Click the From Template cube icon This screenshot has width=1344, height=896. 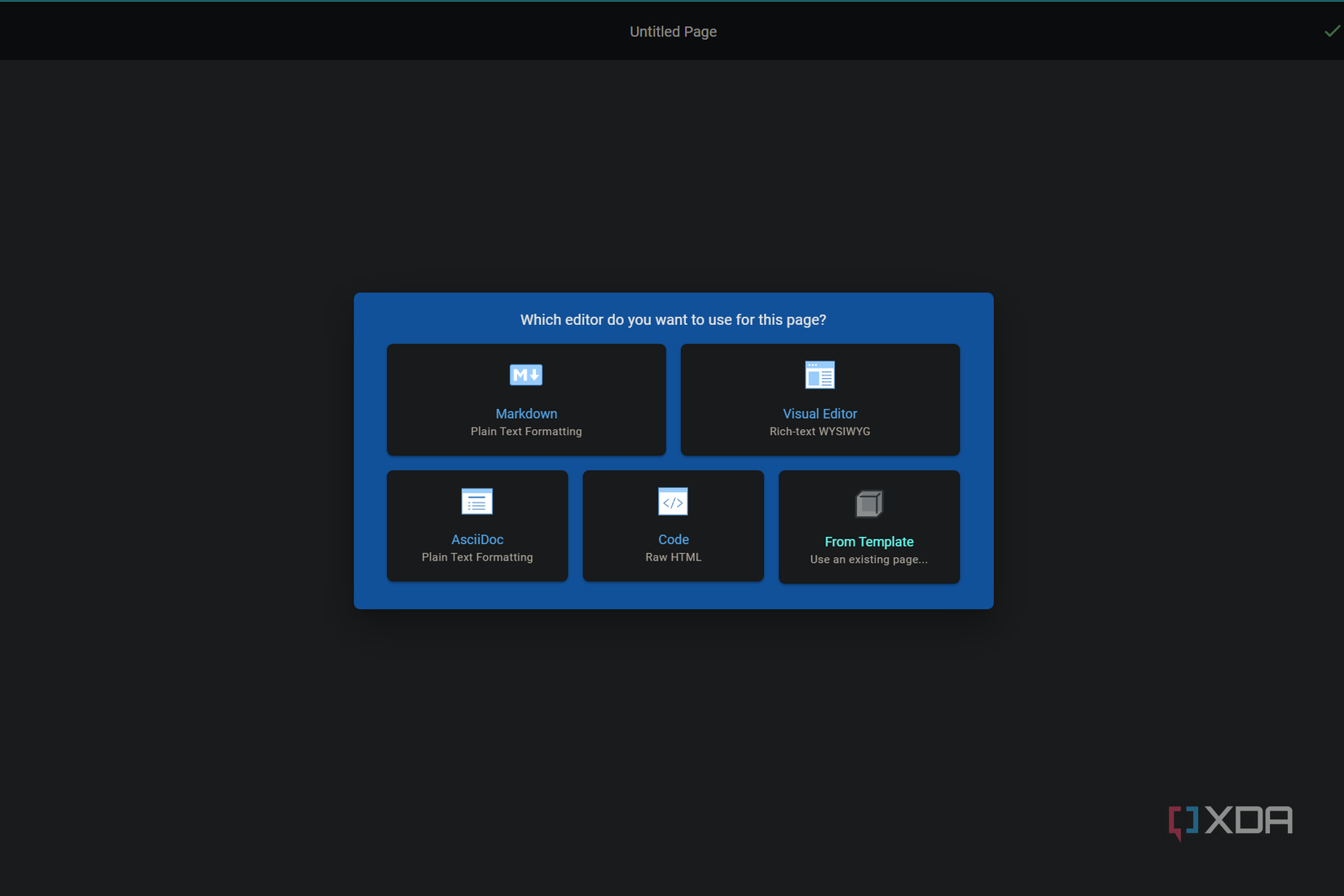coord(869,504)
